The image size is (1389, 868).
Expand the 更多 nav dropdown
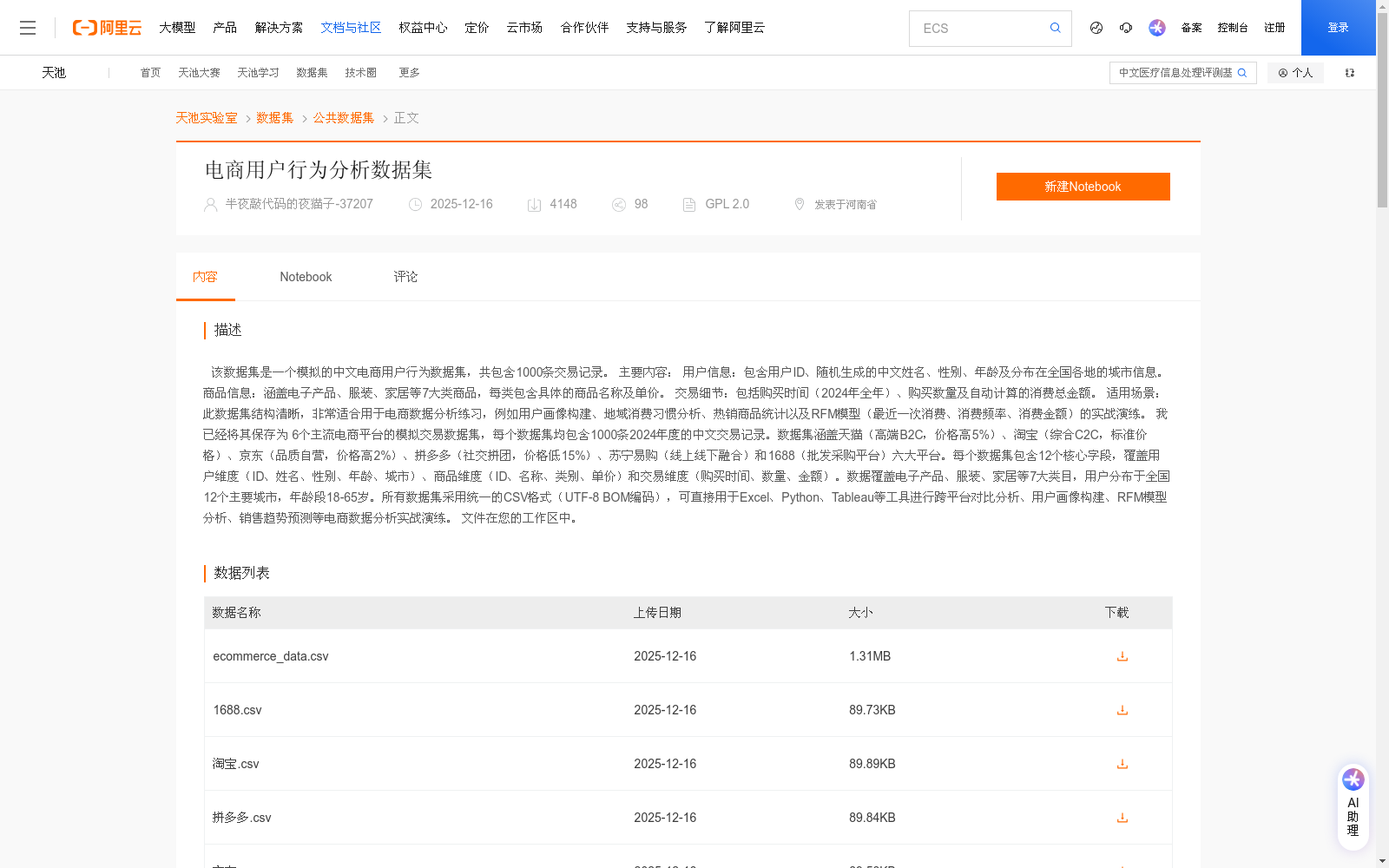(409, 73)
